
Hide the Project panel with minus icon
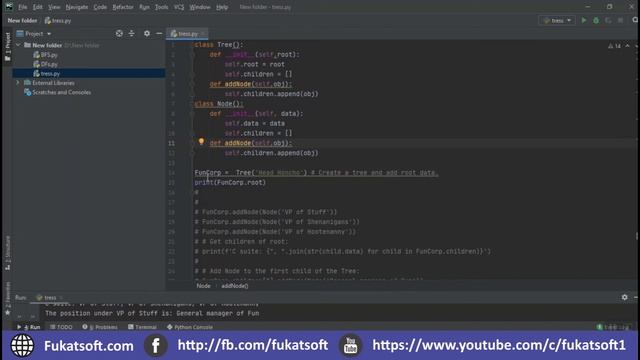coord(159,33)
